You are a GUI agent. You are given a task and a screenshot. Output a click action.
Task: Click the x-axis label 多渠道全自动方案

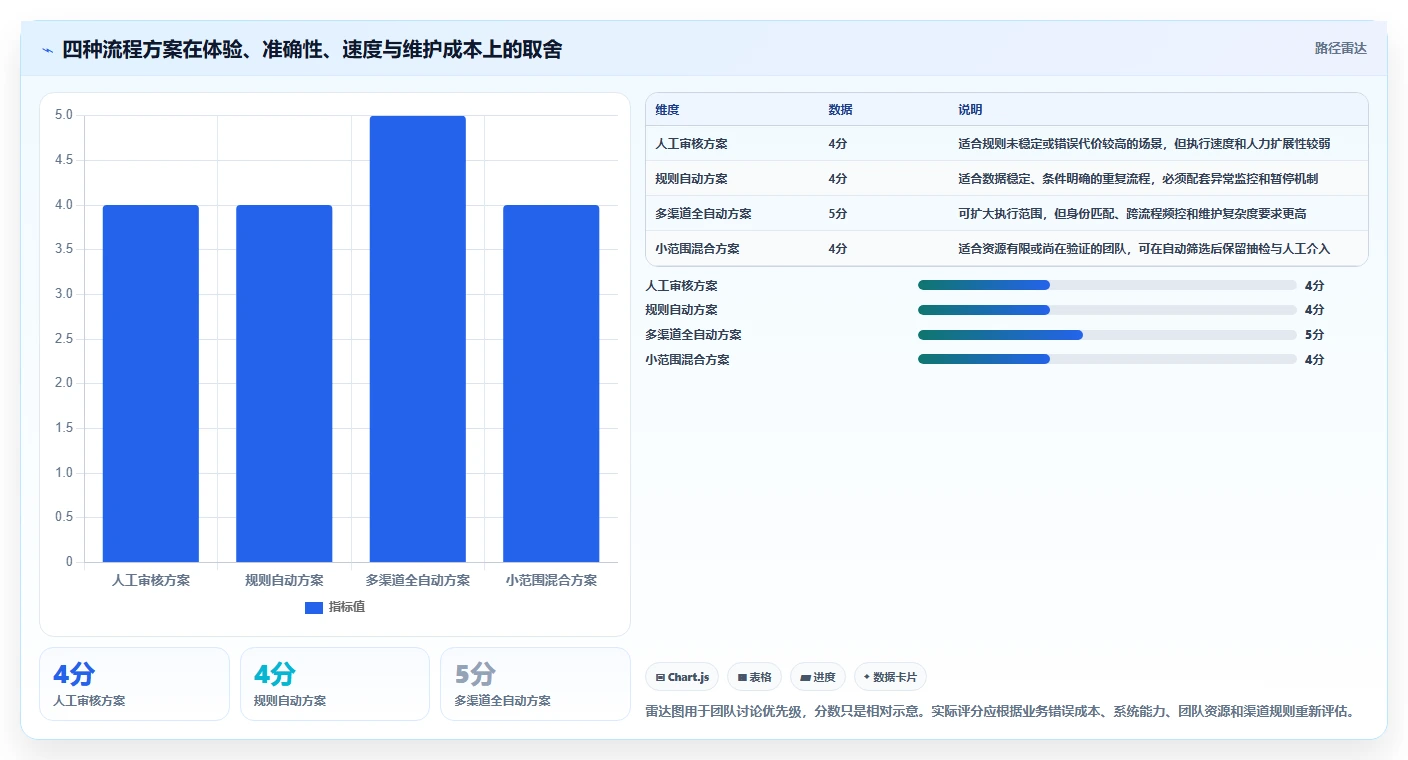(418, 580)
